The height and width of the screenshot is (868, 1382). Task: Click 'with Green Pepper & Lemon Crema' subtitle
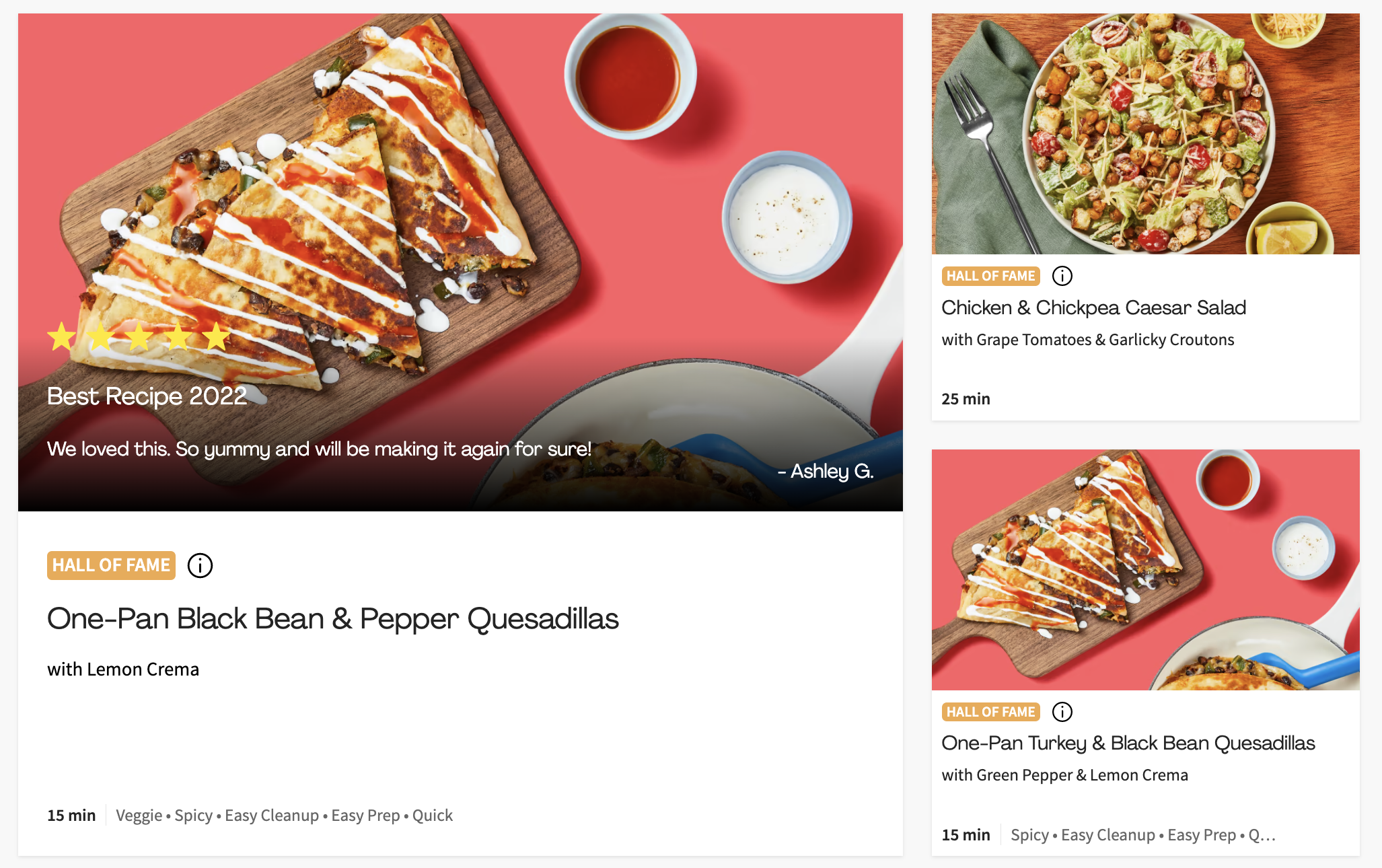[1065, 775]
